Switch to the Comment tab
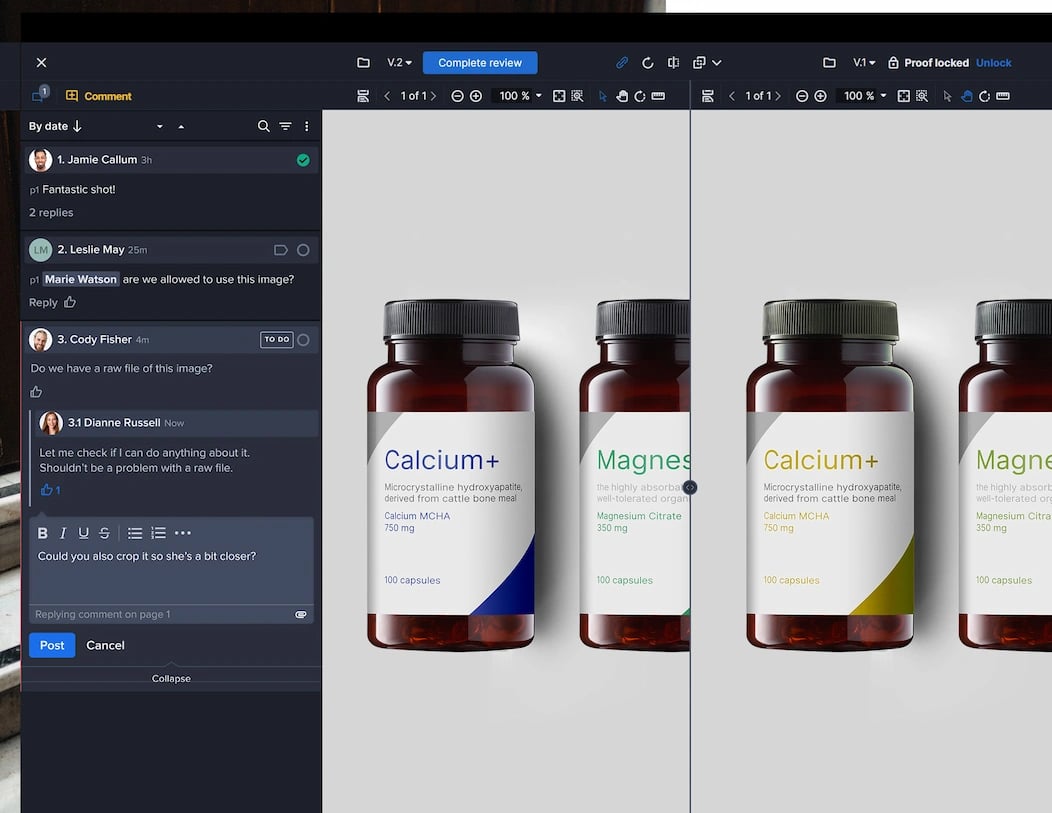The width and height of the screenshot is (1052, 813). tap(99, 96)
